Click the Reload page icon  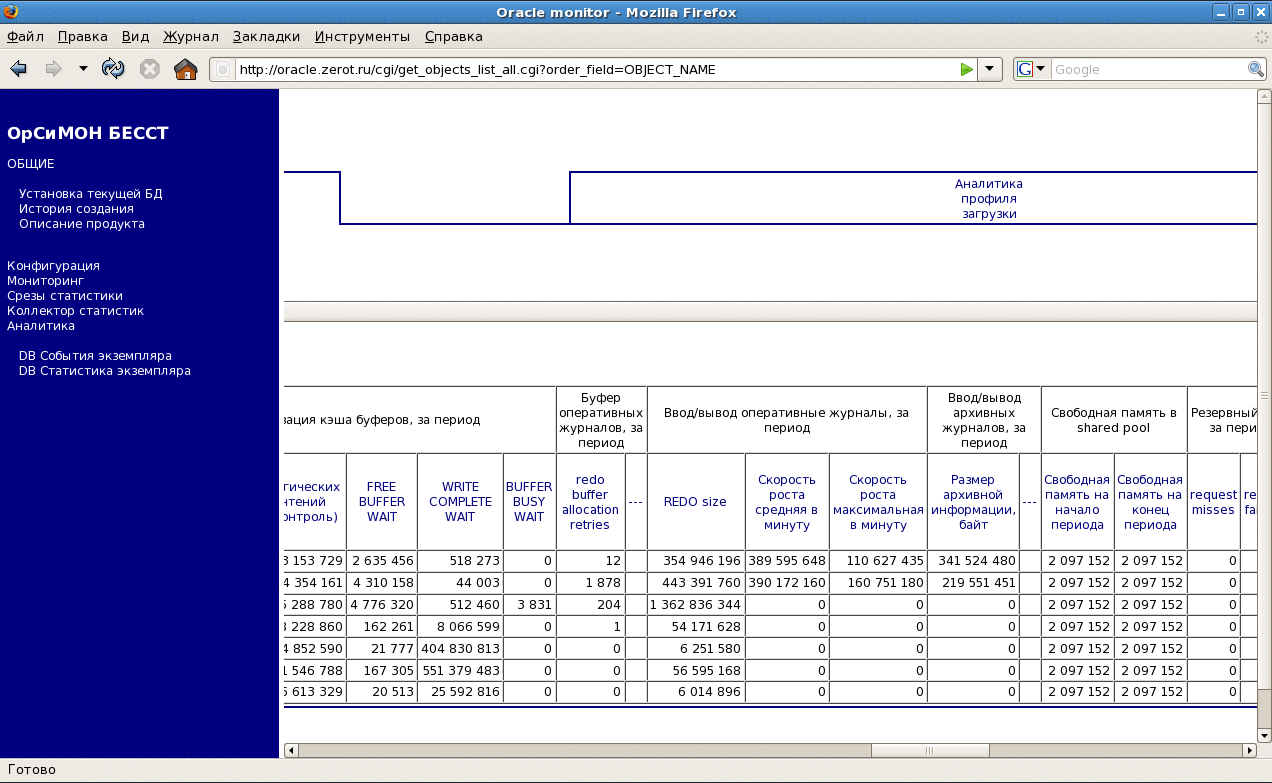click(113, 69)
